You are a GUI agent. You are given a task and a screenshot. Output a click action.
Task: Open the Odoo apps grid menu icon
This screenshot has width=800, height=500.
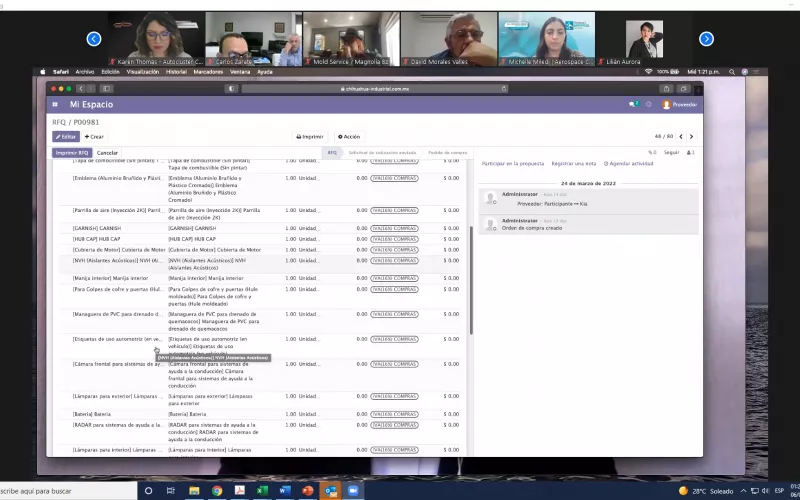pyautogui.click(x=55, y=104)
